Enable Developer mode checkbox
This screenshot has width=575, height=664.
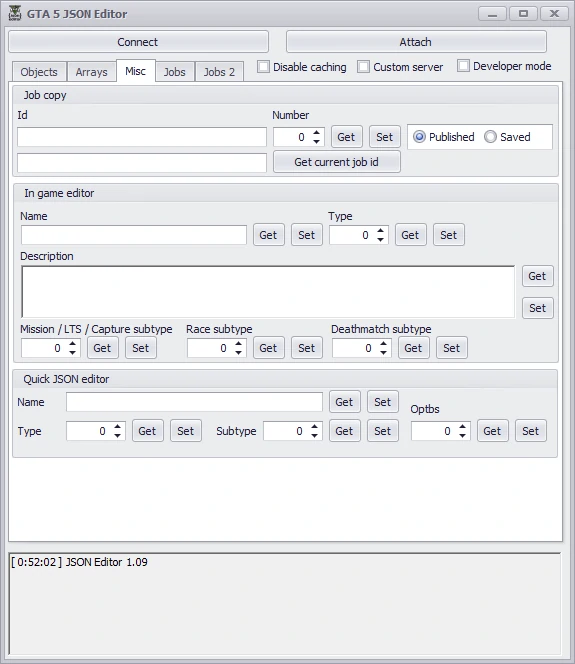(463, 66)
